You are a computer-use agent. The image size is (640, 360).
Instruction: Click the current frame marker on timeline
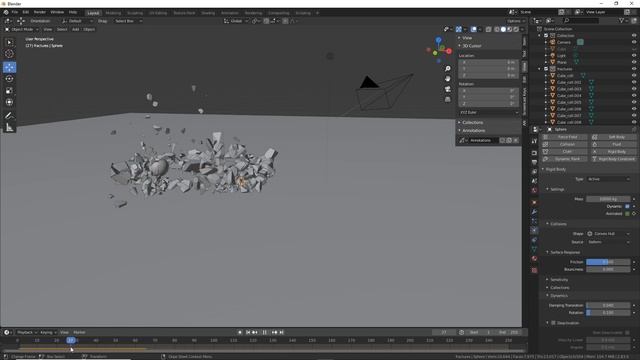71,340
